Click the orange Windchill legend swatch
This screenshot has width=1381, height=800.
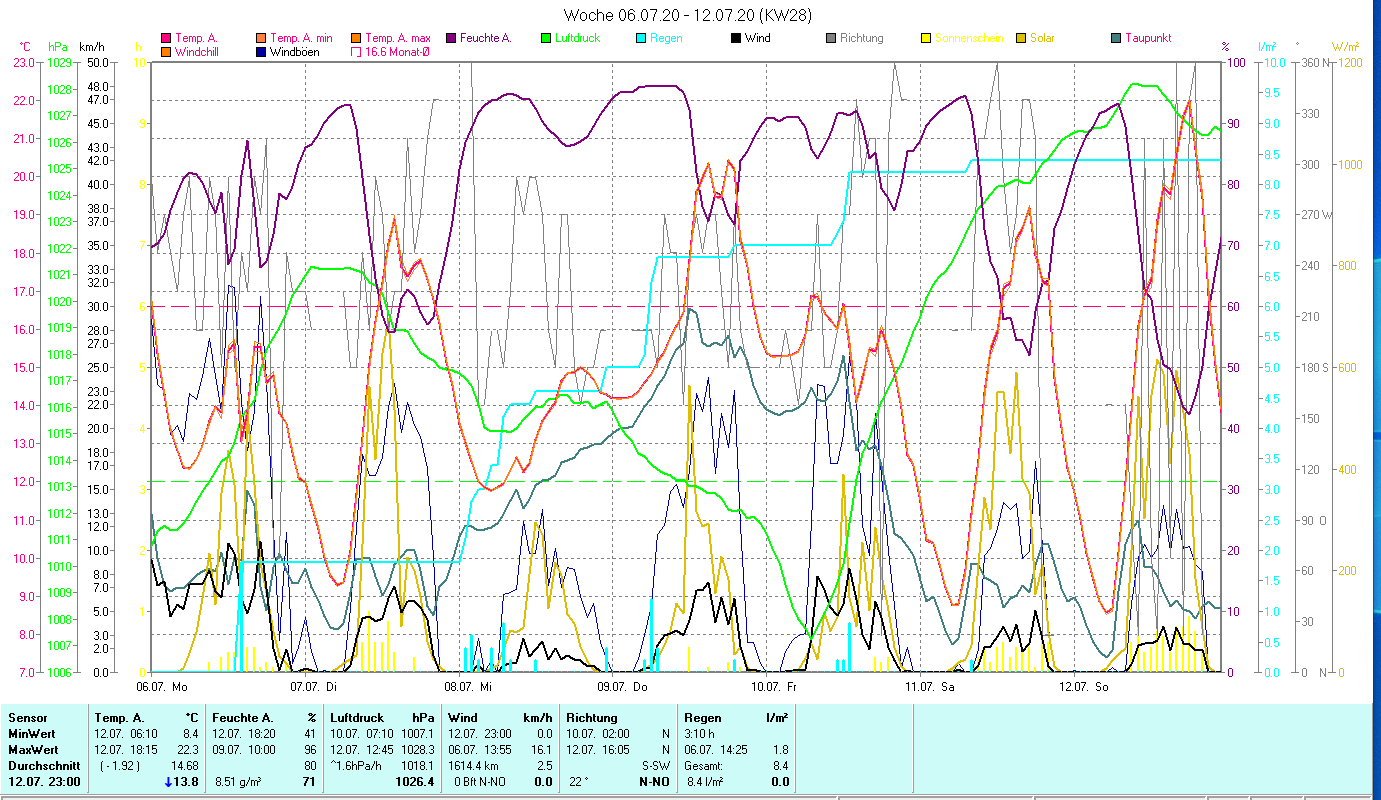tap(165, 51)
